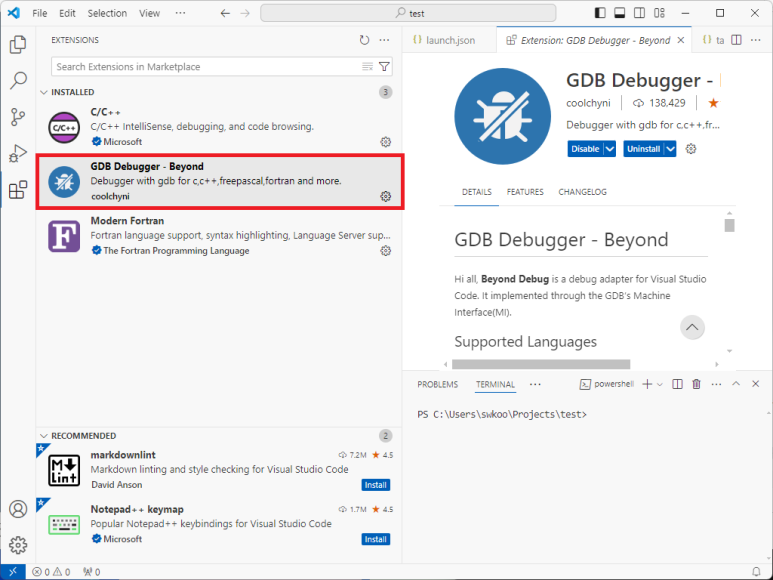This screenshot has height=580, width=773.
Task: Switch to the CHANGELOG tab
Action: (582, 192)
